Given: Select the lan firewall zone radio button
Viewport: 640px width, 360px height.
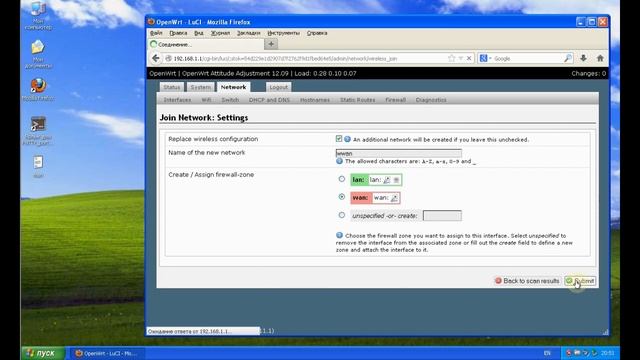Looking at the screenshot, I should [x=342, y=179].
